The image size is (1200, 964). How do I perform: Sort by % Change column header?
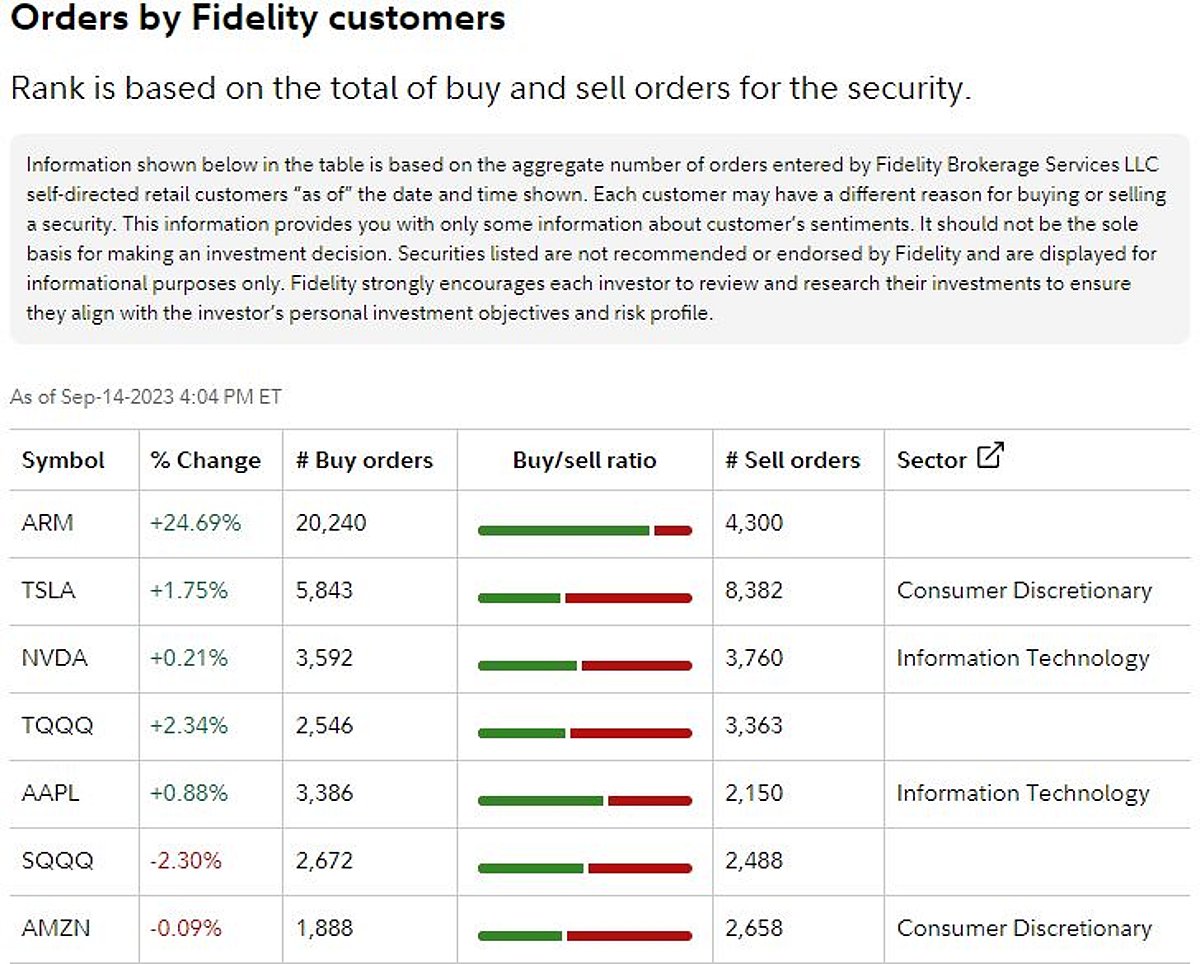[x=205, y=460]
